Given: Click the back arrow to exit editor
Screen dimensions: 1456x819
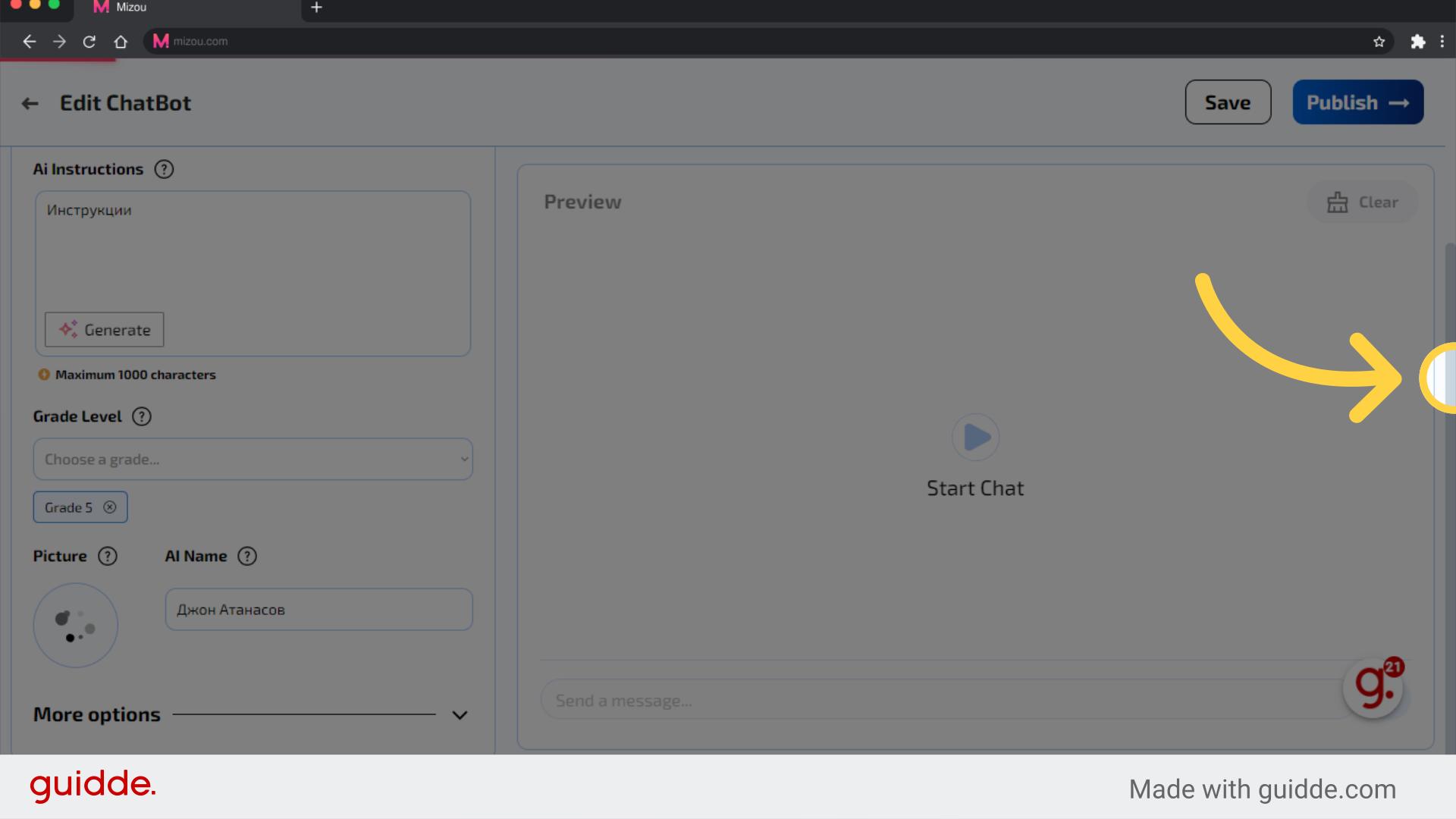Looking at the screenshot, I should click(30, 102).
